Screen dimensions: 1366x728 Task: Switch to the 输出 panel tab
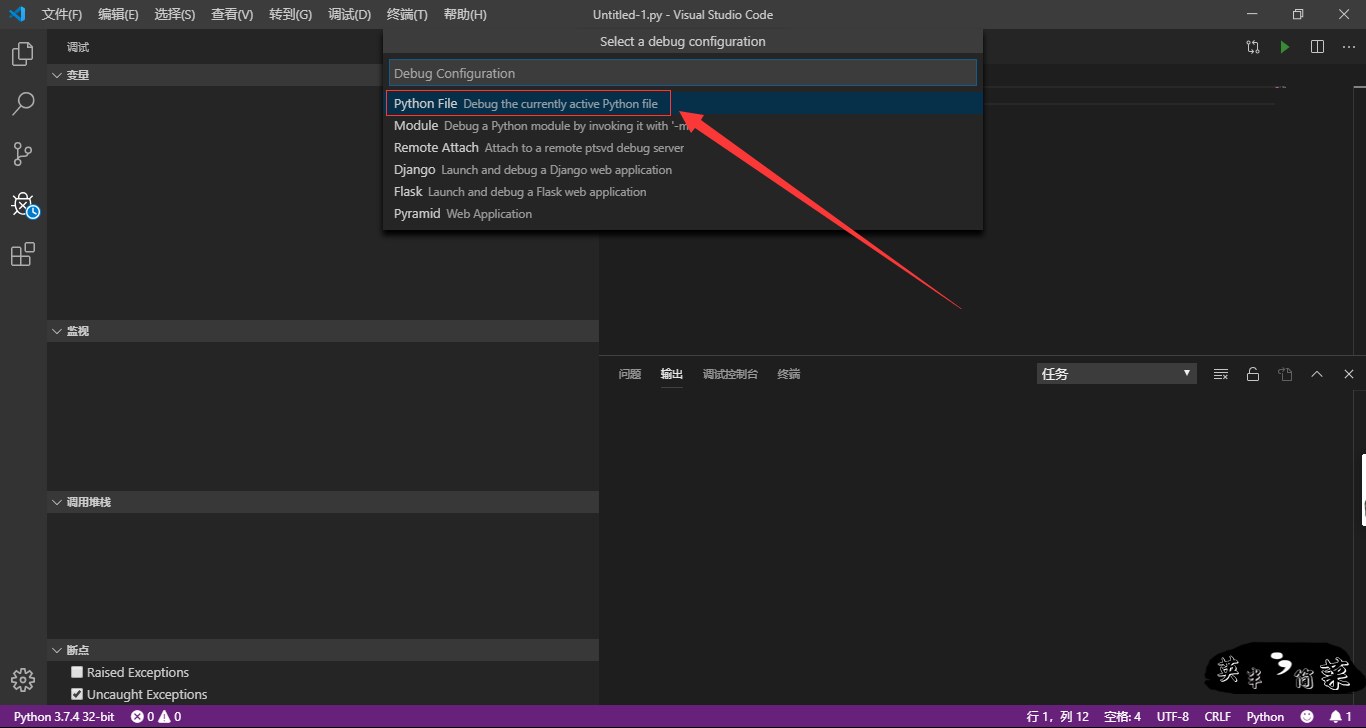(x=671, y=374)
